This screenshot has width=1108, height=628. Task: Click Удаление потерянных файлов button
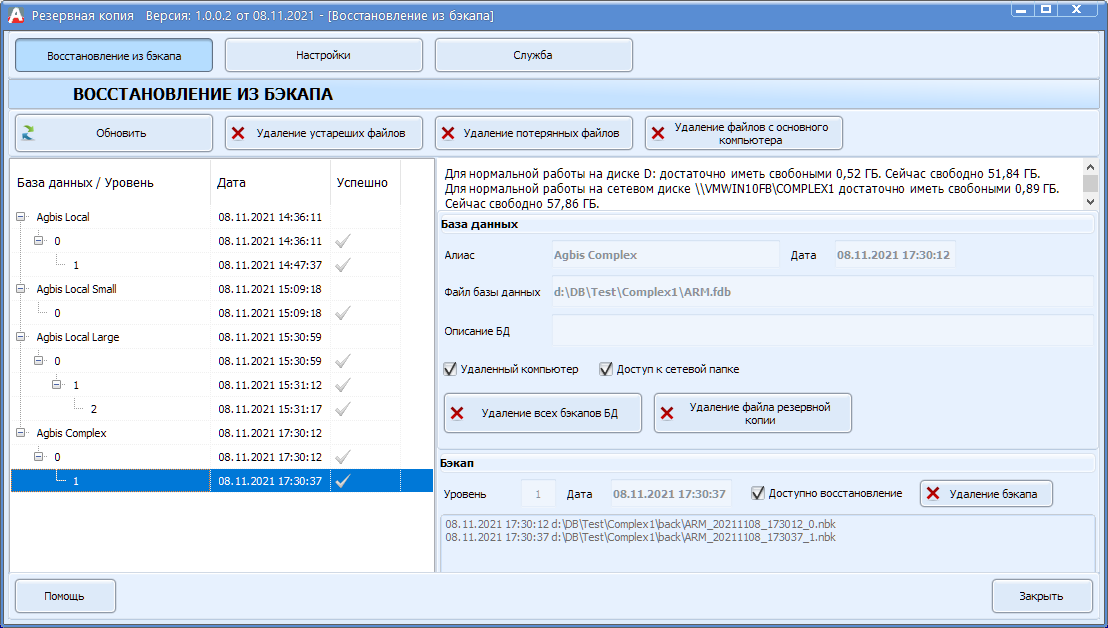coord(534,133)
